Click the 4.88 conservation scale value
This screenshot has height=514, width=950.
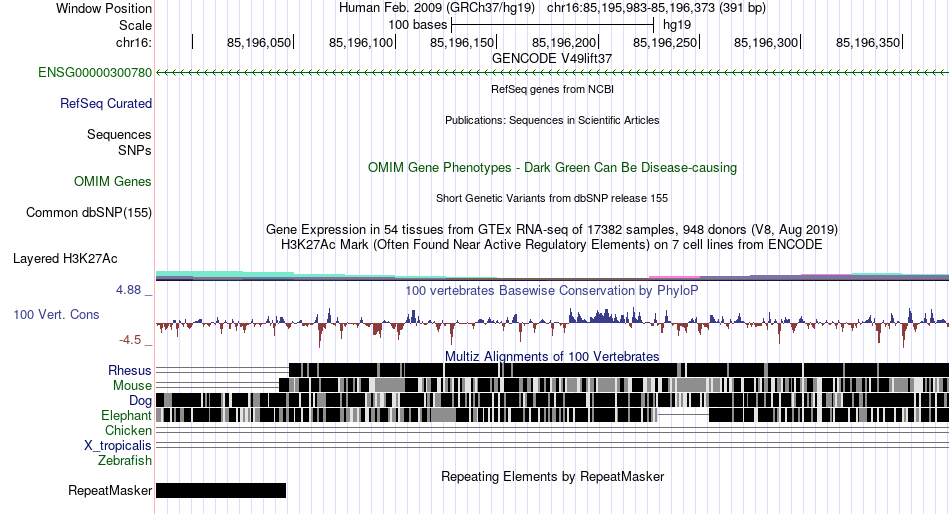click(x=128, y=290)
